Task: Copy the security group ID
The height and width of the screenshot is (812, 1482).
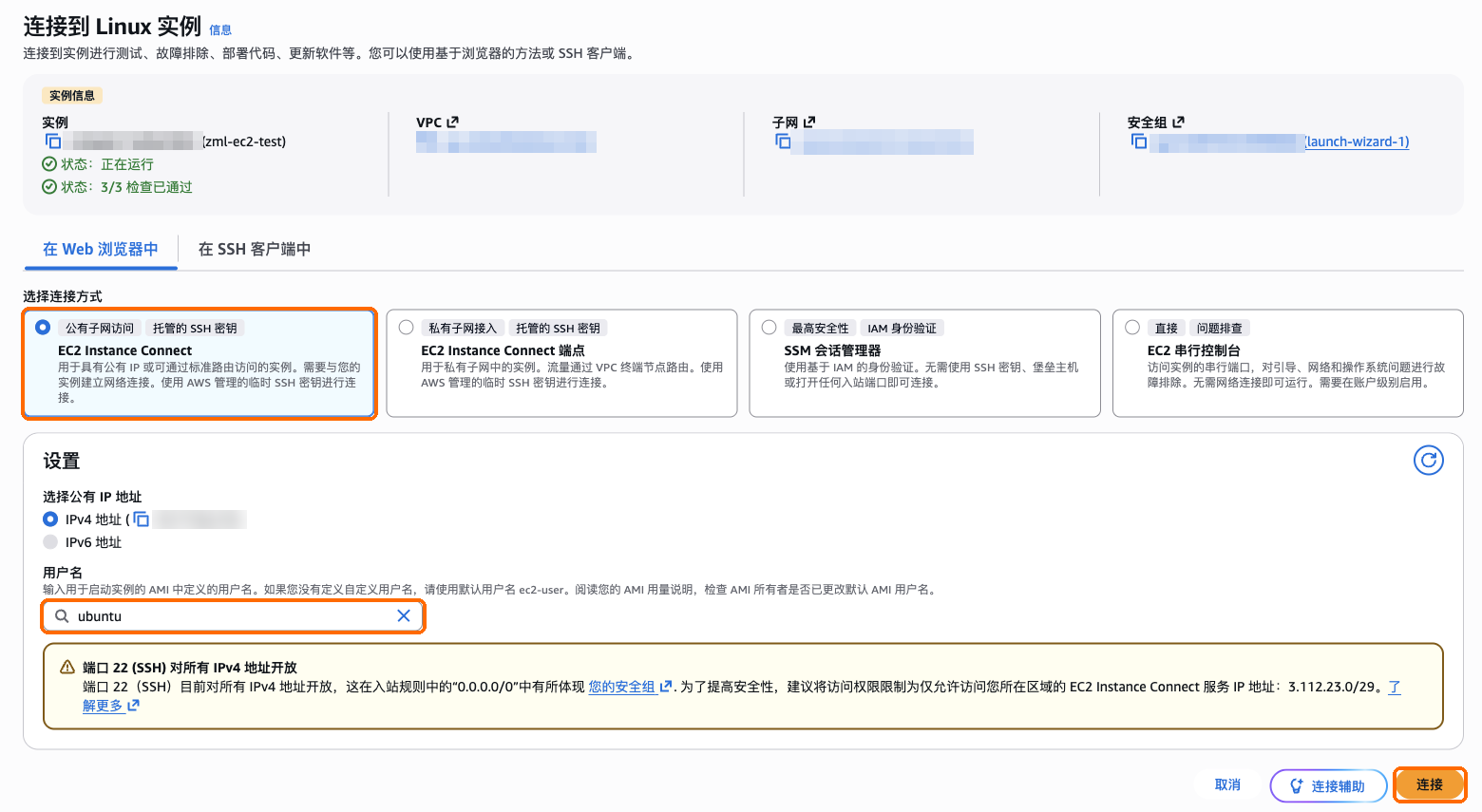Action: 1139,142
